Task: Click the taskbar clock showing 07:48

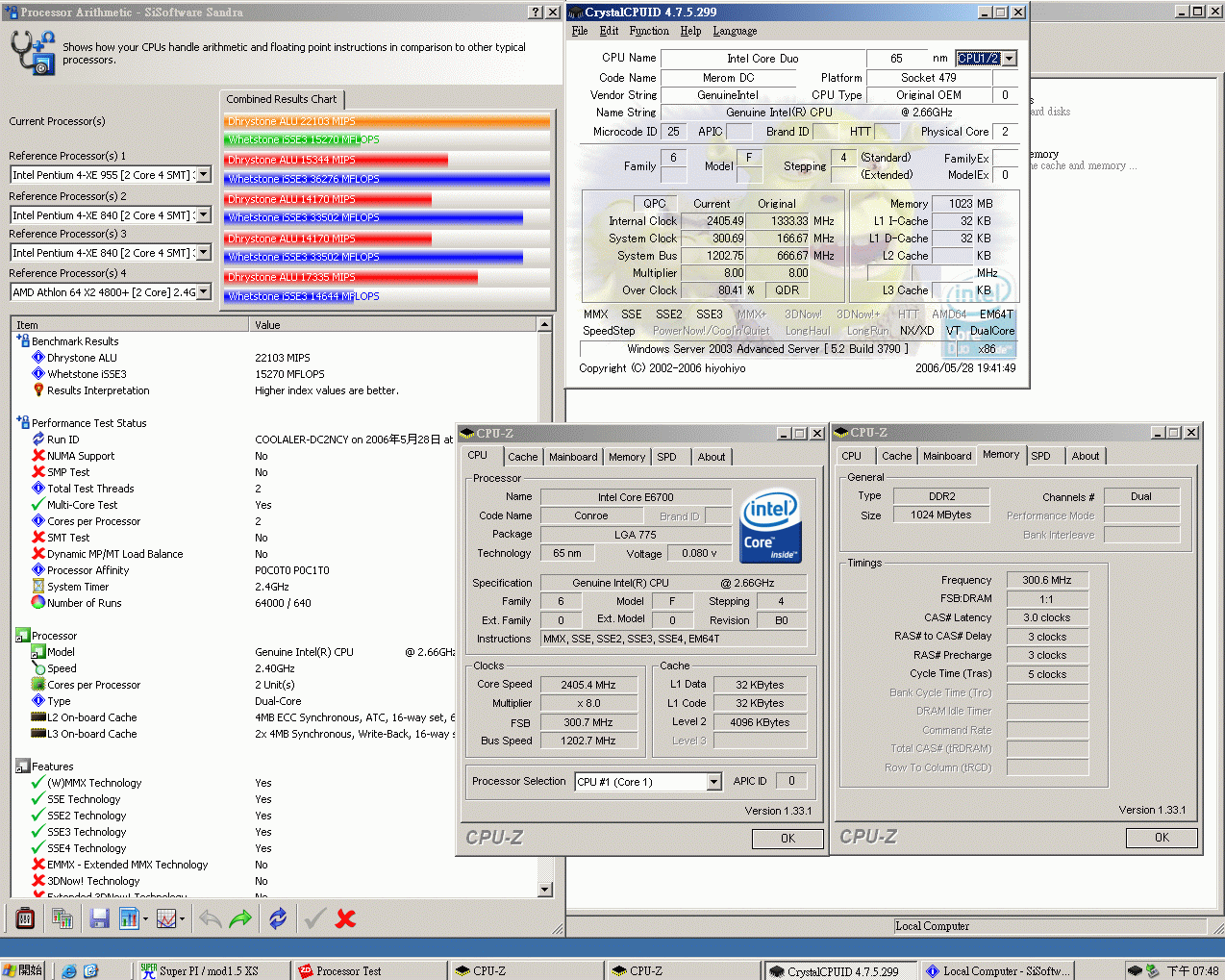Action: 1192,971
